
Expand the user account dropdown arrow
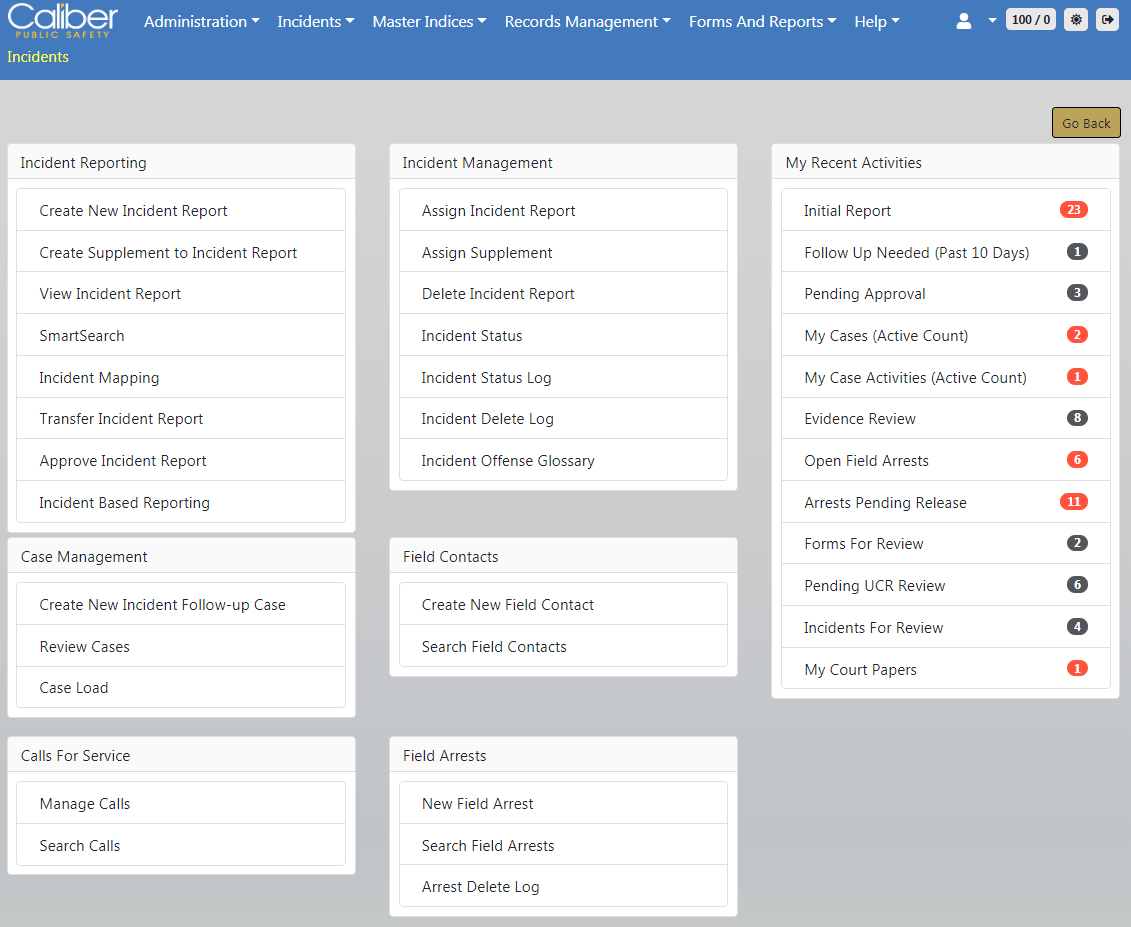point(992,21)
